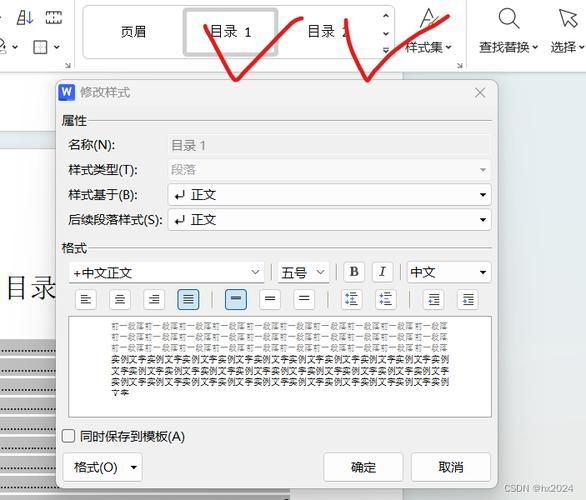The height and width of the screenshot is (500, 586).
Task: Toggle Bold formatting button
Action: tap(354, 272)
